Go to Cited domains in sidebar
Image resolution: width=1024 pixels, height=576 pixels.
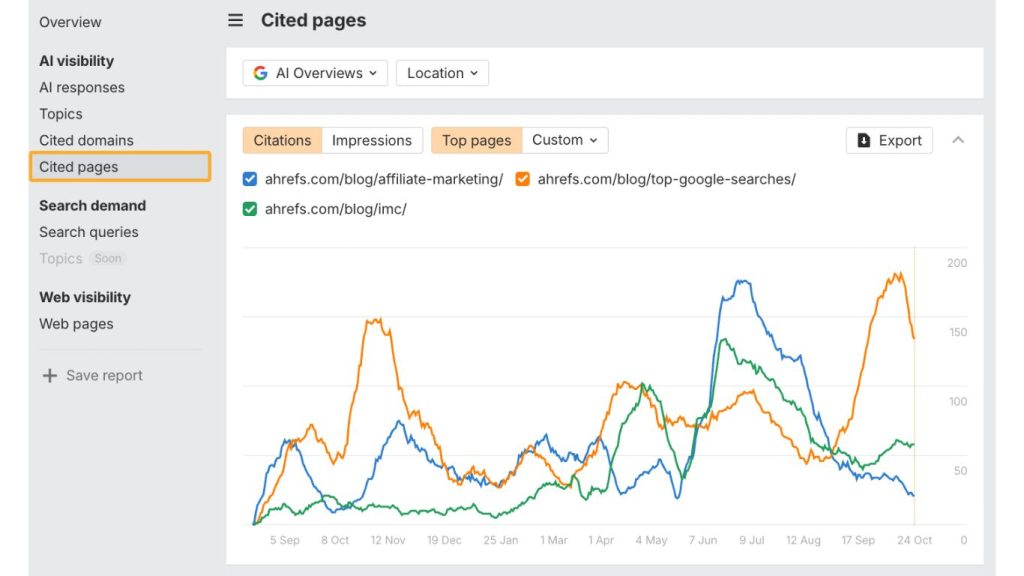tap(86, 140)
